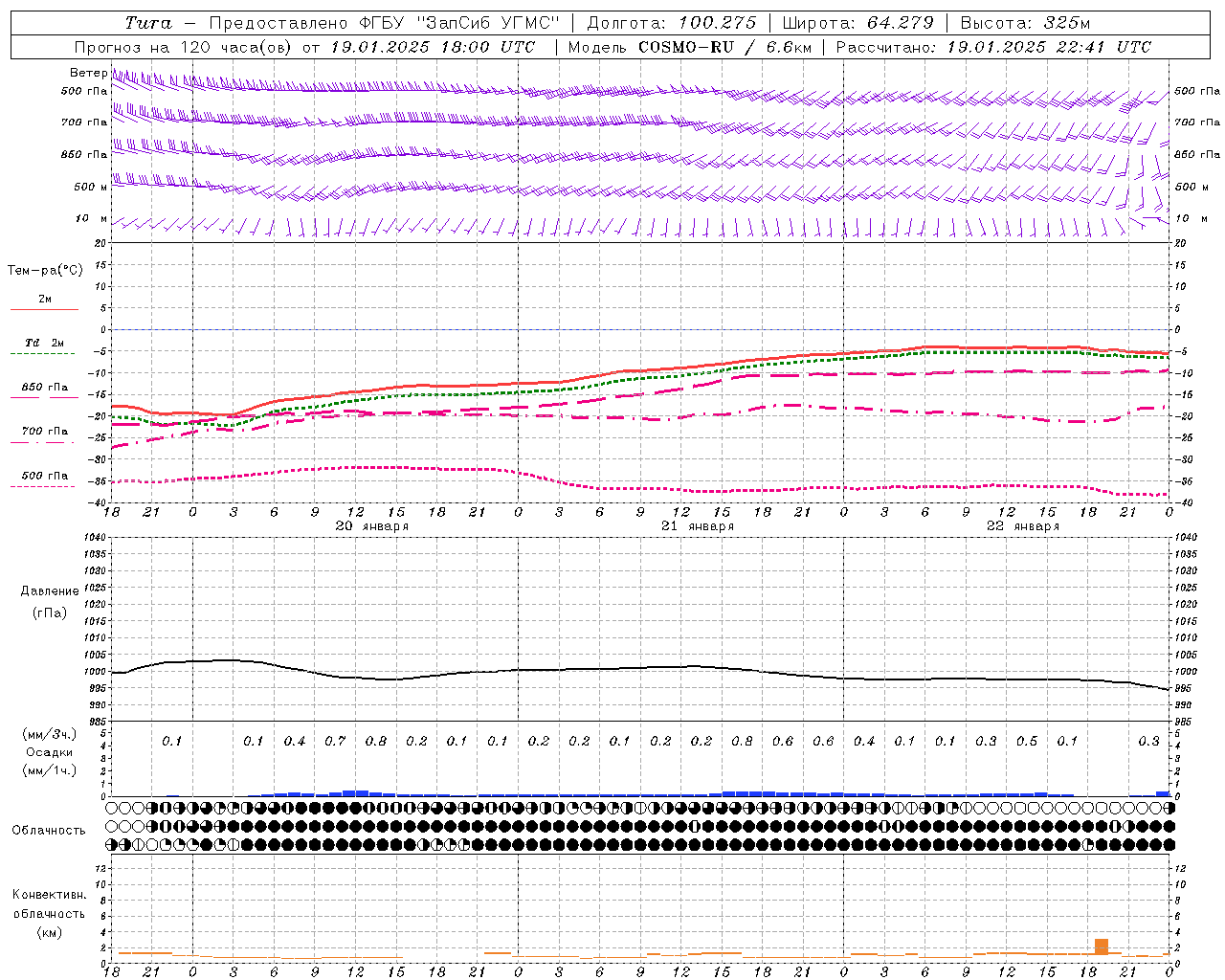Click the 0.5 precipitation amount value
Viewport: 1225px width, 980px height.
(x=1027, y=742)
